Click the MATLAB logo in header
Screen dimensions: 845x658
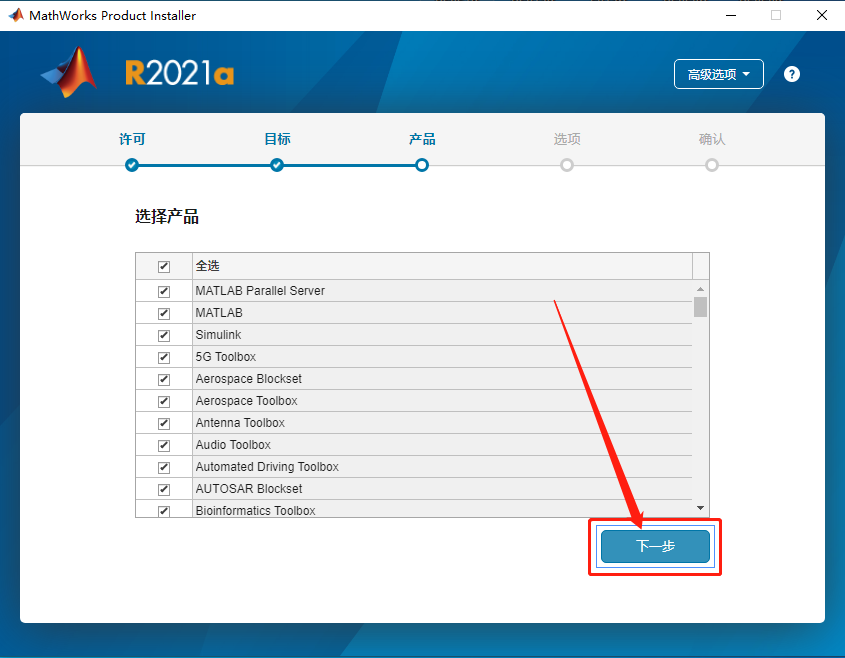tap(69, 72)
